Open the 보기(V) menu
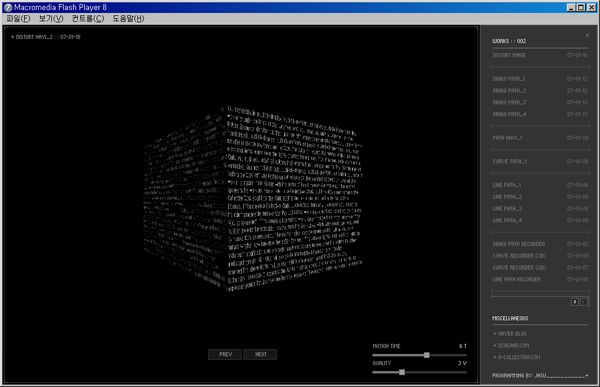 pyautogui.click(x=51, y=18)
